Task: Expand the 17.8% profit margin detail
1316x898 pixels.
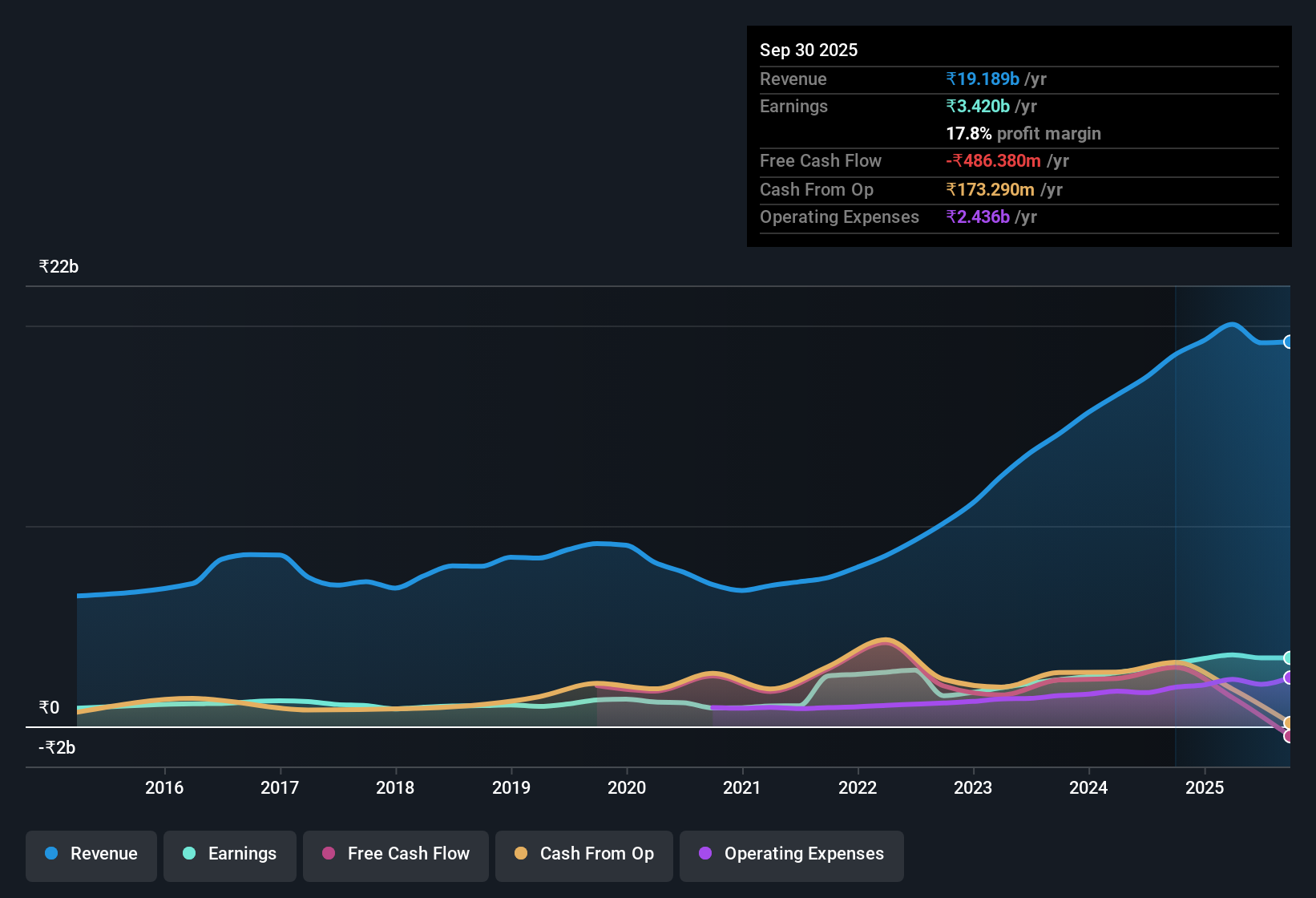Action: pos(1023,133)
